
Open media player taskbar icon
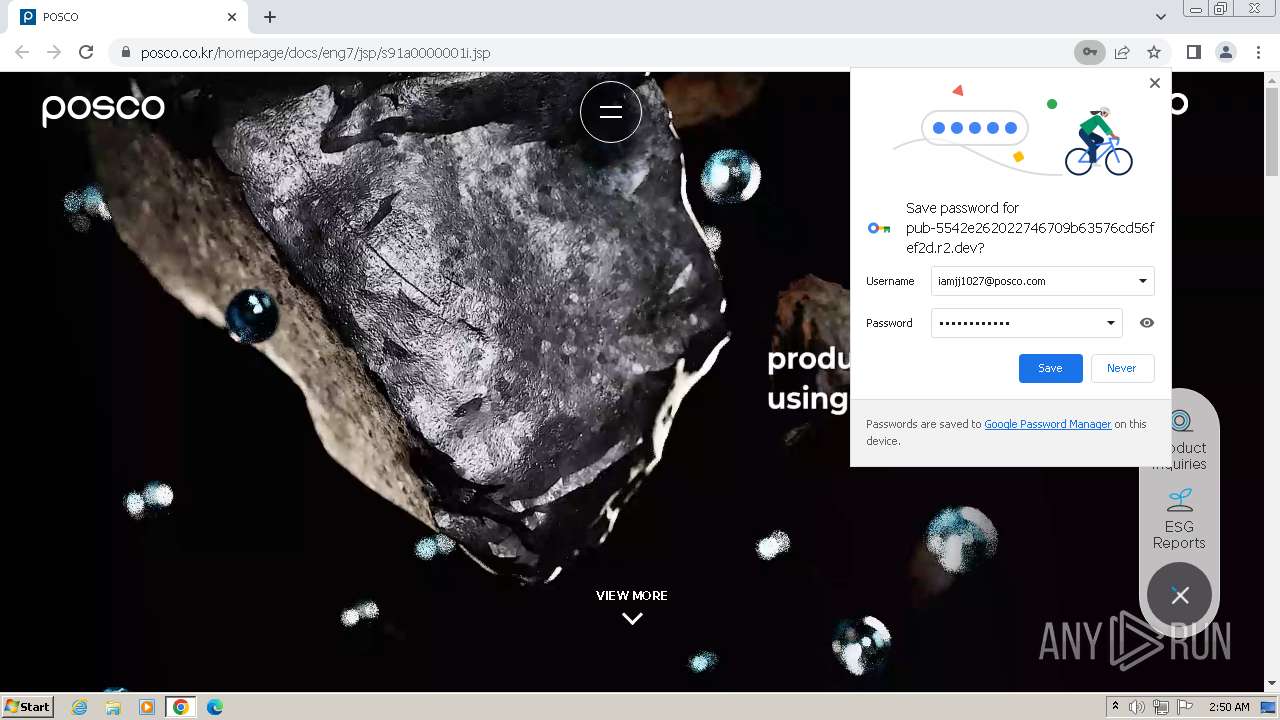[147, 707]
